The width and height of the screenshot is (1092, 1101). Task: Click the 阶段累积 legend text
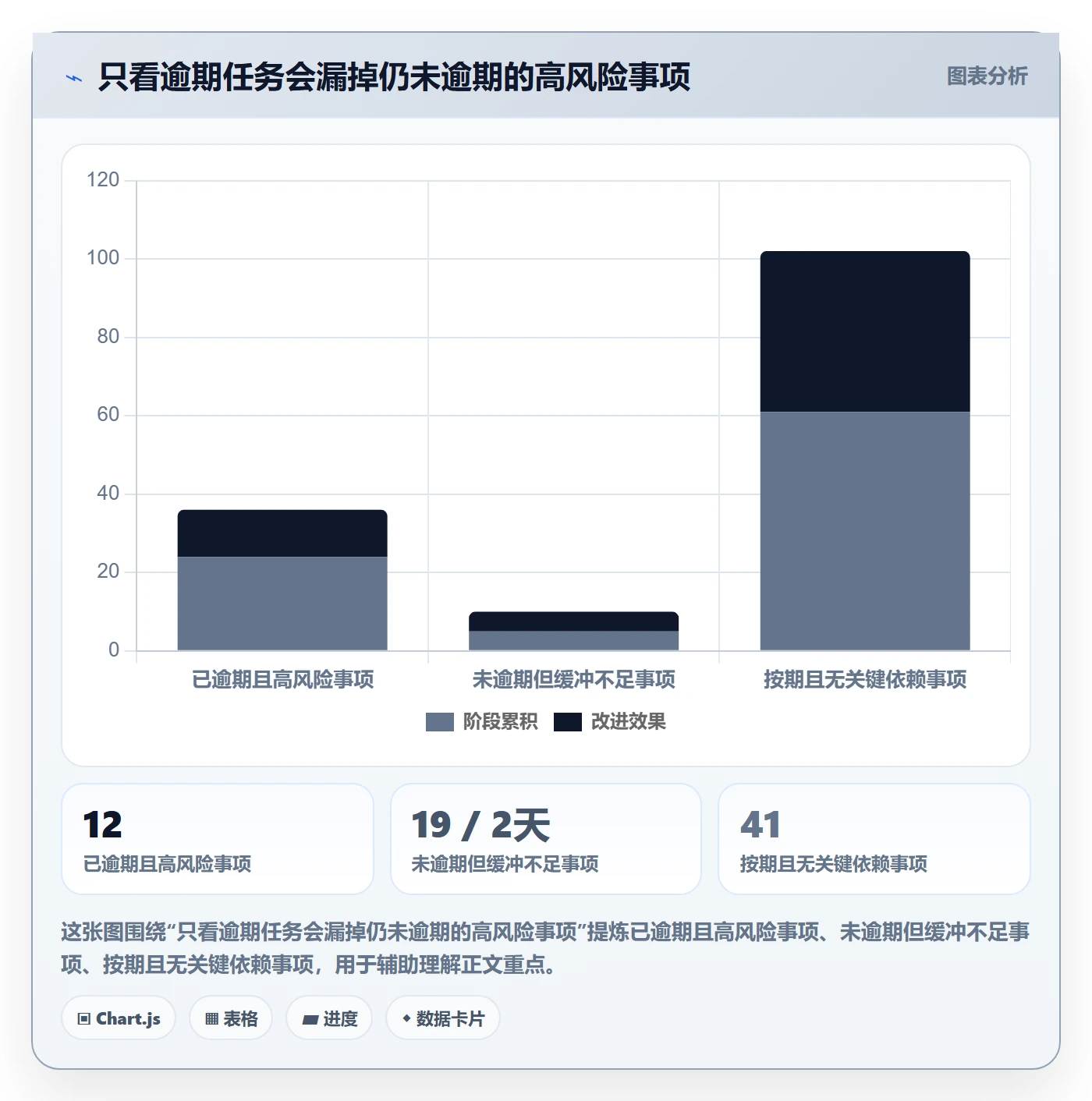click(x=500, y=722)
